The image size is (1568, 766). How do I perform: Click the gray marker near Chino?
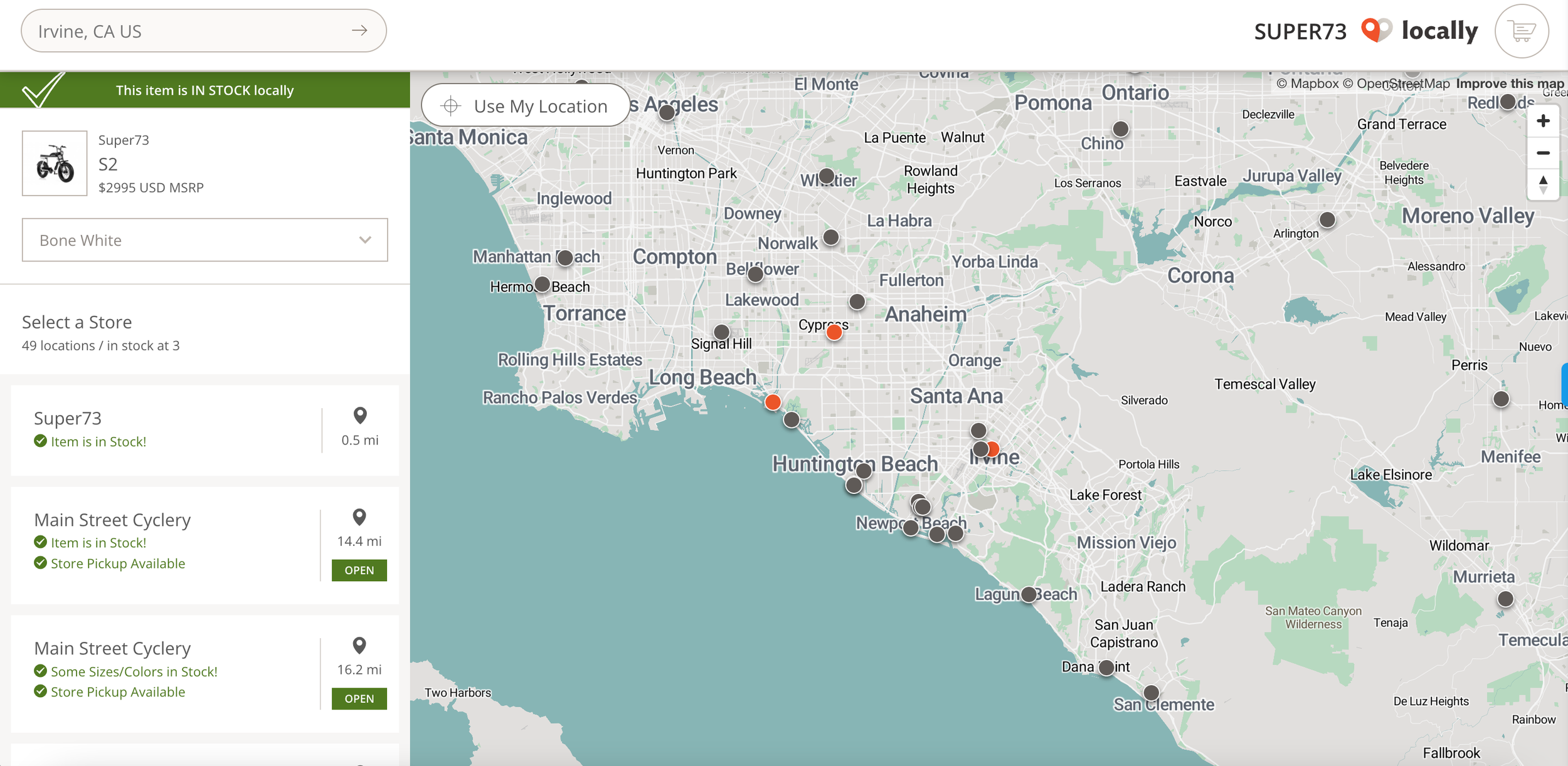pyautogui.click(x=1121, y=129)
